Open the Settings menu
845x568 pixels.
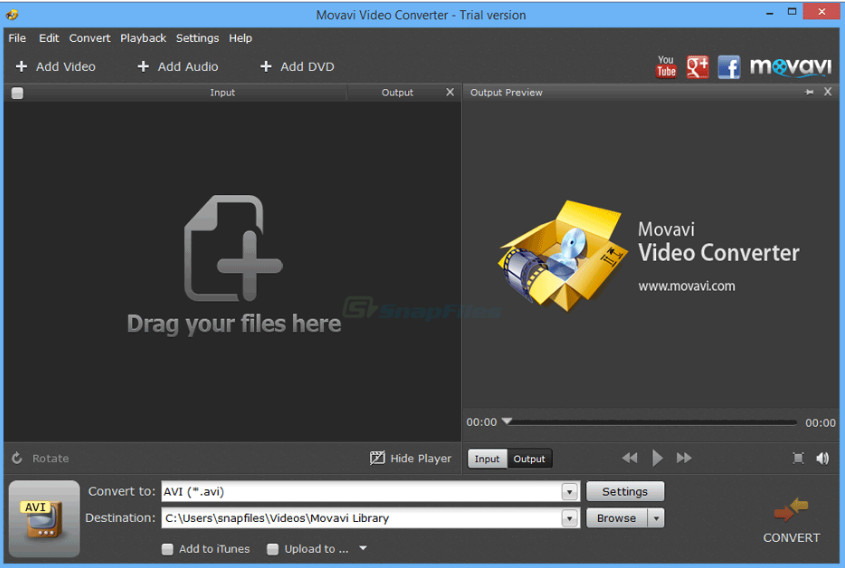(197, 38)
